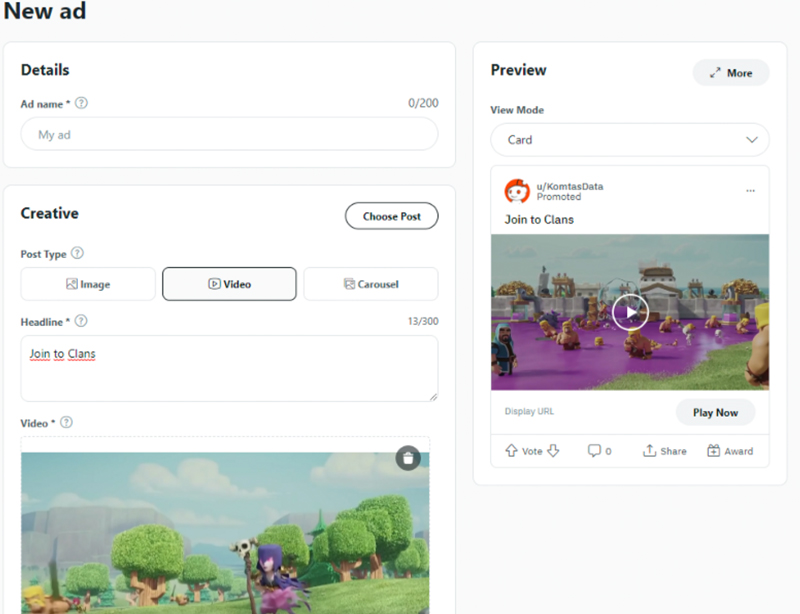Open the Ad name help tooltip icon
Viewport: 800px width, 614px height.
(81, 103)
